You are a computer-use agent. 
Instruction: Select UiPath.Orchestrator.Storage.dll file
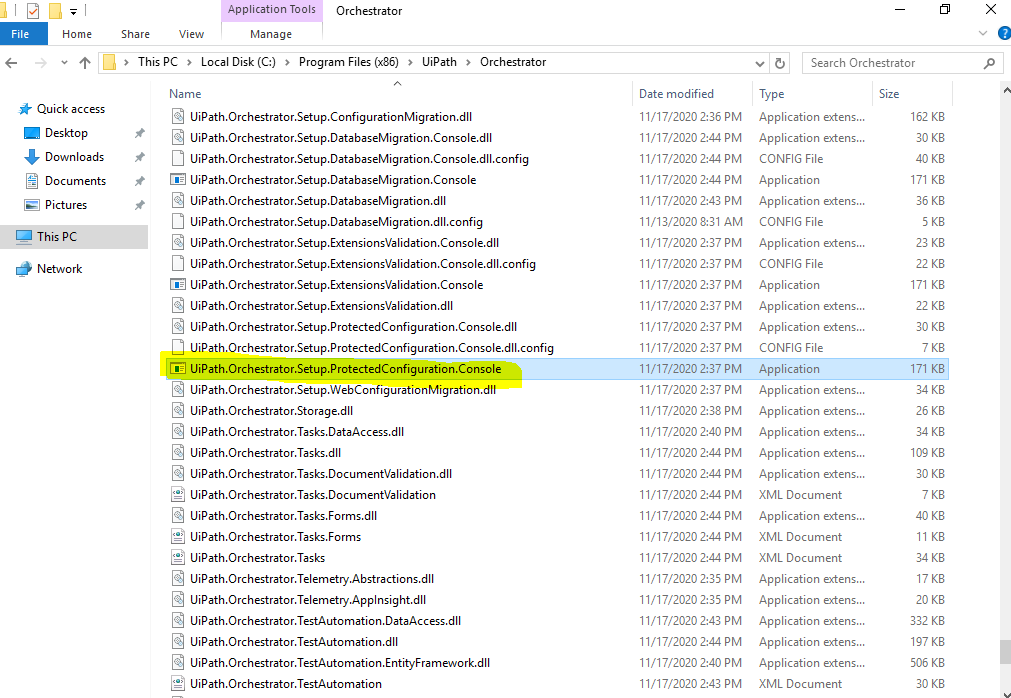(558, 411)
